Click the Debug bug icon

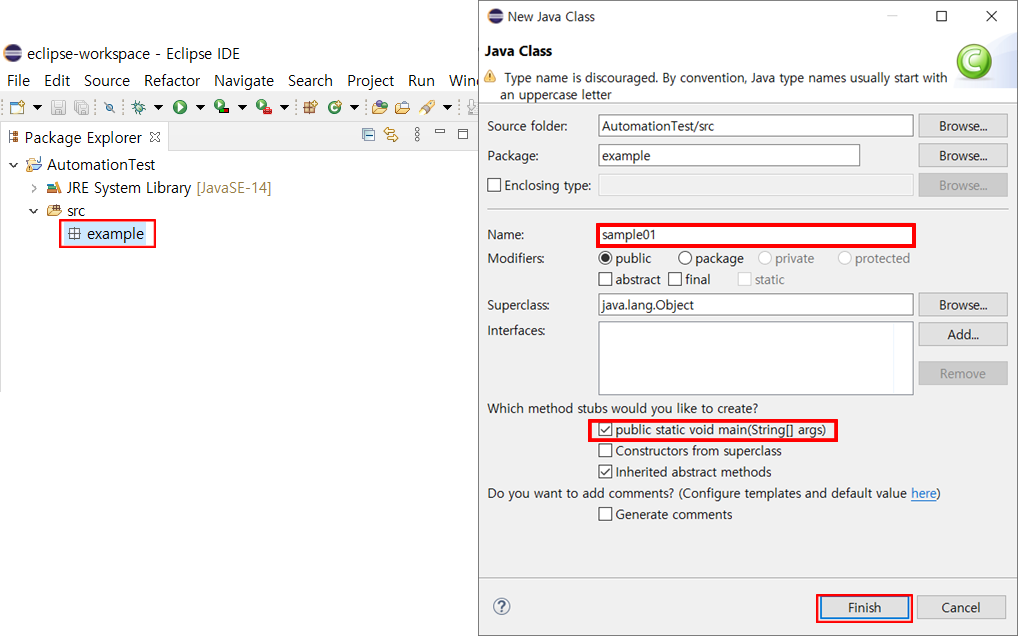coord(138,108)
